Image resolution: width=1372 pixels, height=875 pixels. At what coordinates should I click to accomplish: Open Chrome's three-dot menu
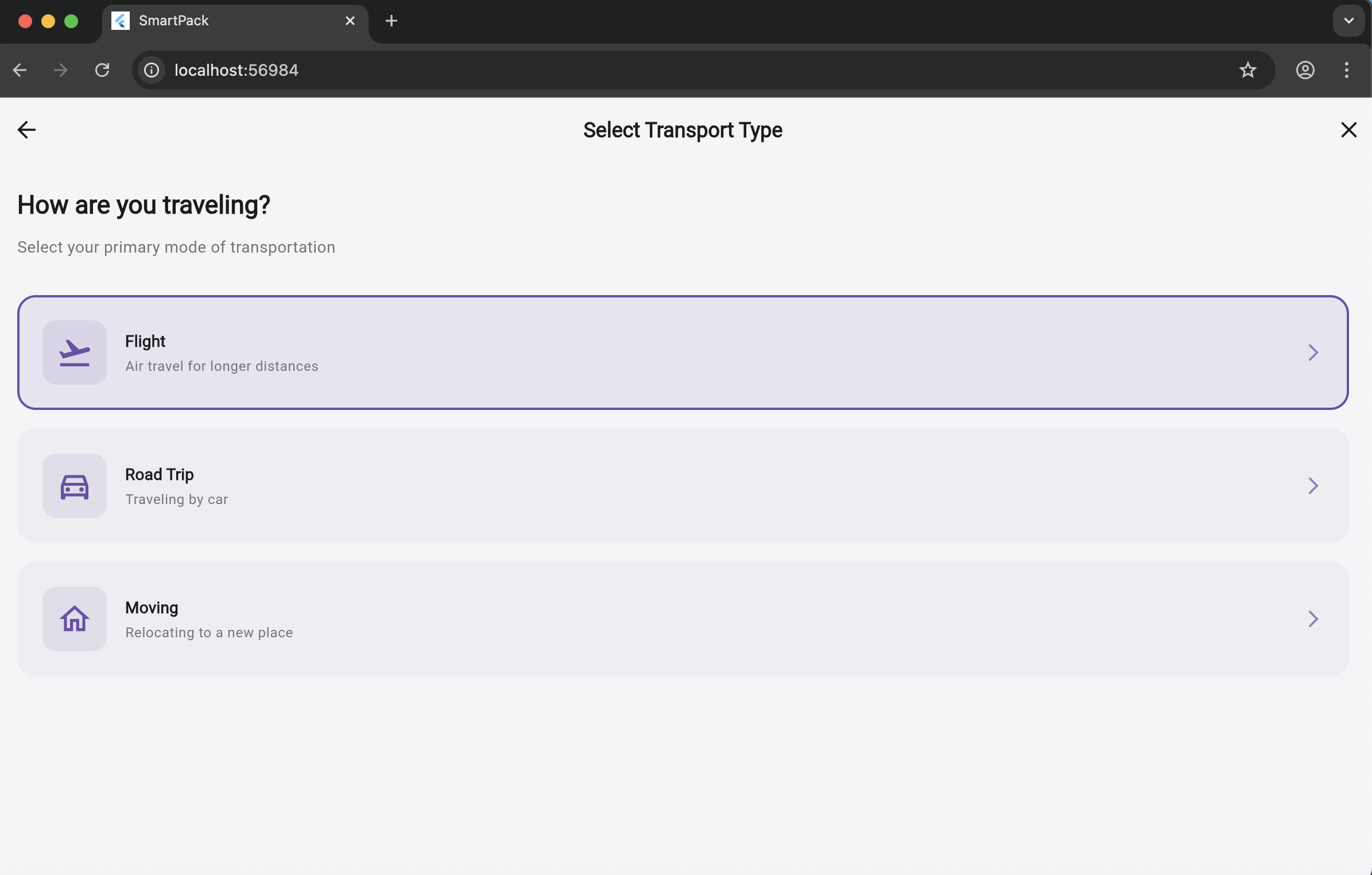[1346, 70]
